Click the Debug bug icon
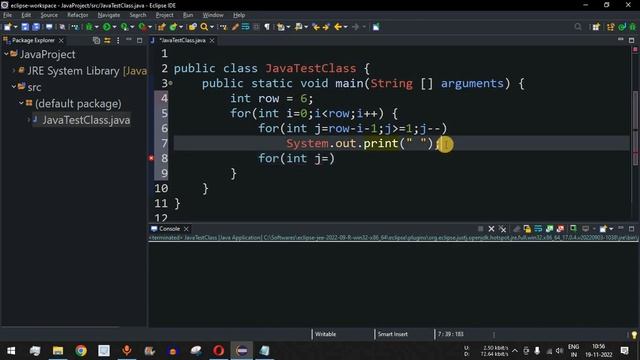Screen dimensions: 640x360 click(89, 27)
